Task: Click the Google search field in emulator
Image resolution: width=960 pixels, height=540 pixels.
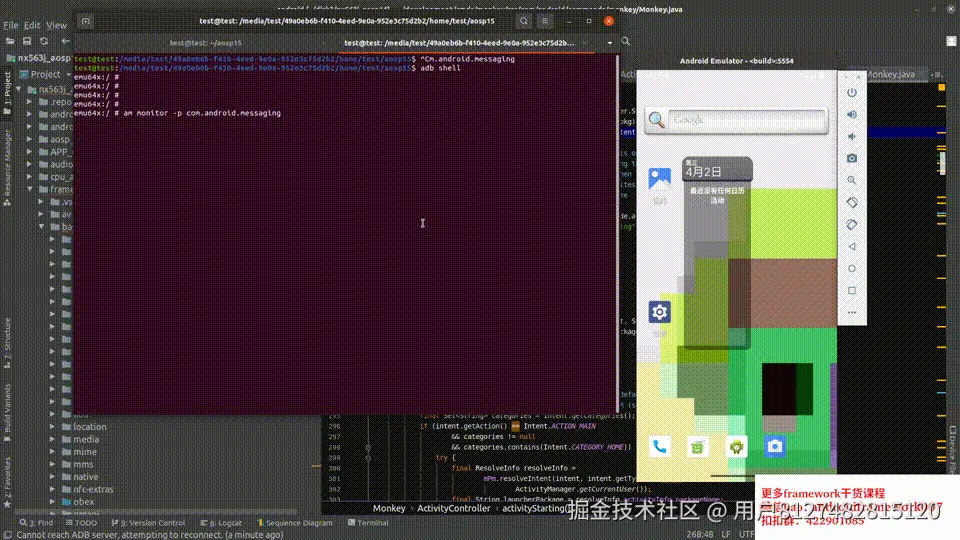Action: 746,120
